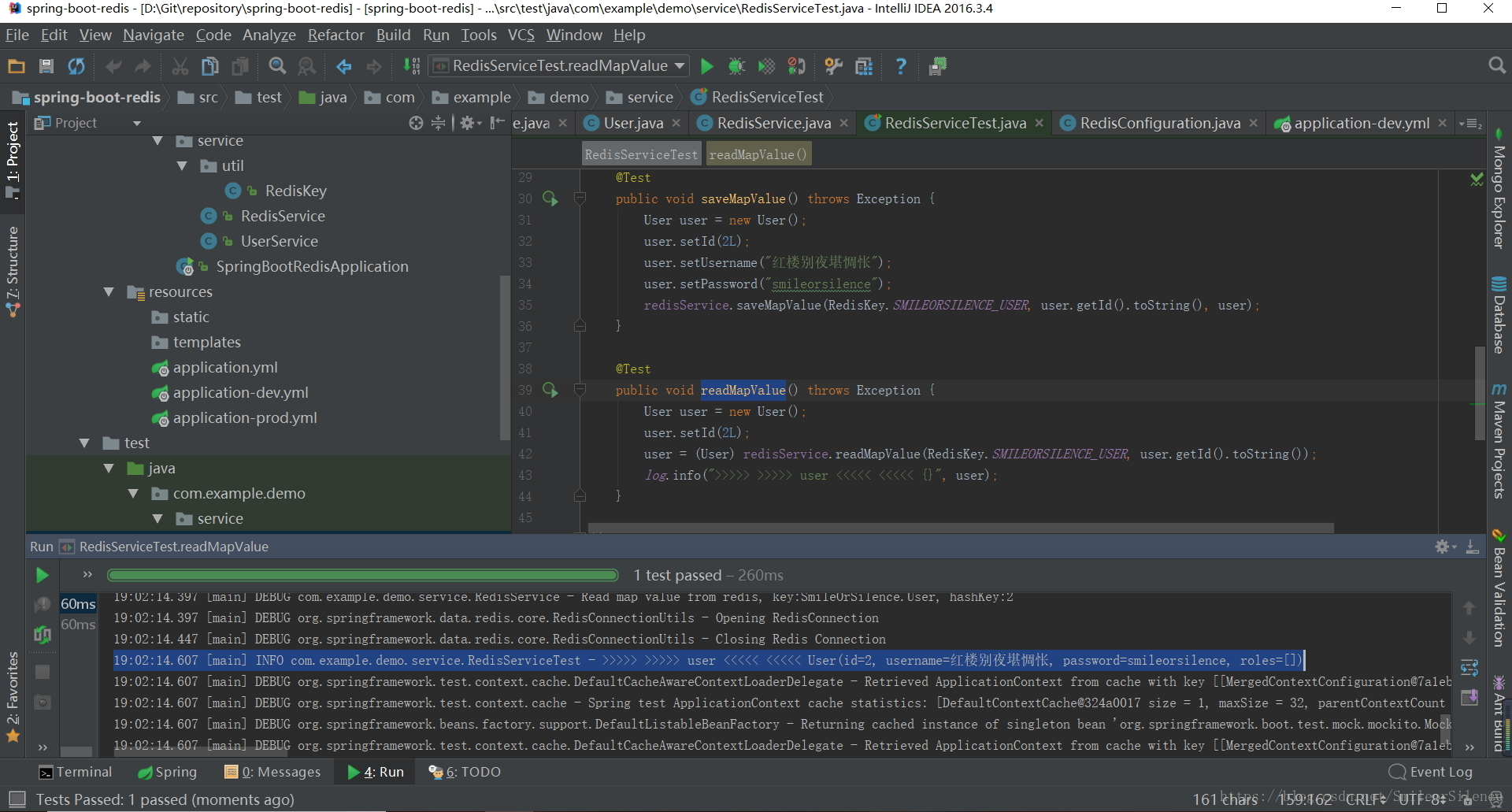This screenshot has height=812, width=1512.
Task: Click the editor horizontal scrollbar
Action: point(961,528)
